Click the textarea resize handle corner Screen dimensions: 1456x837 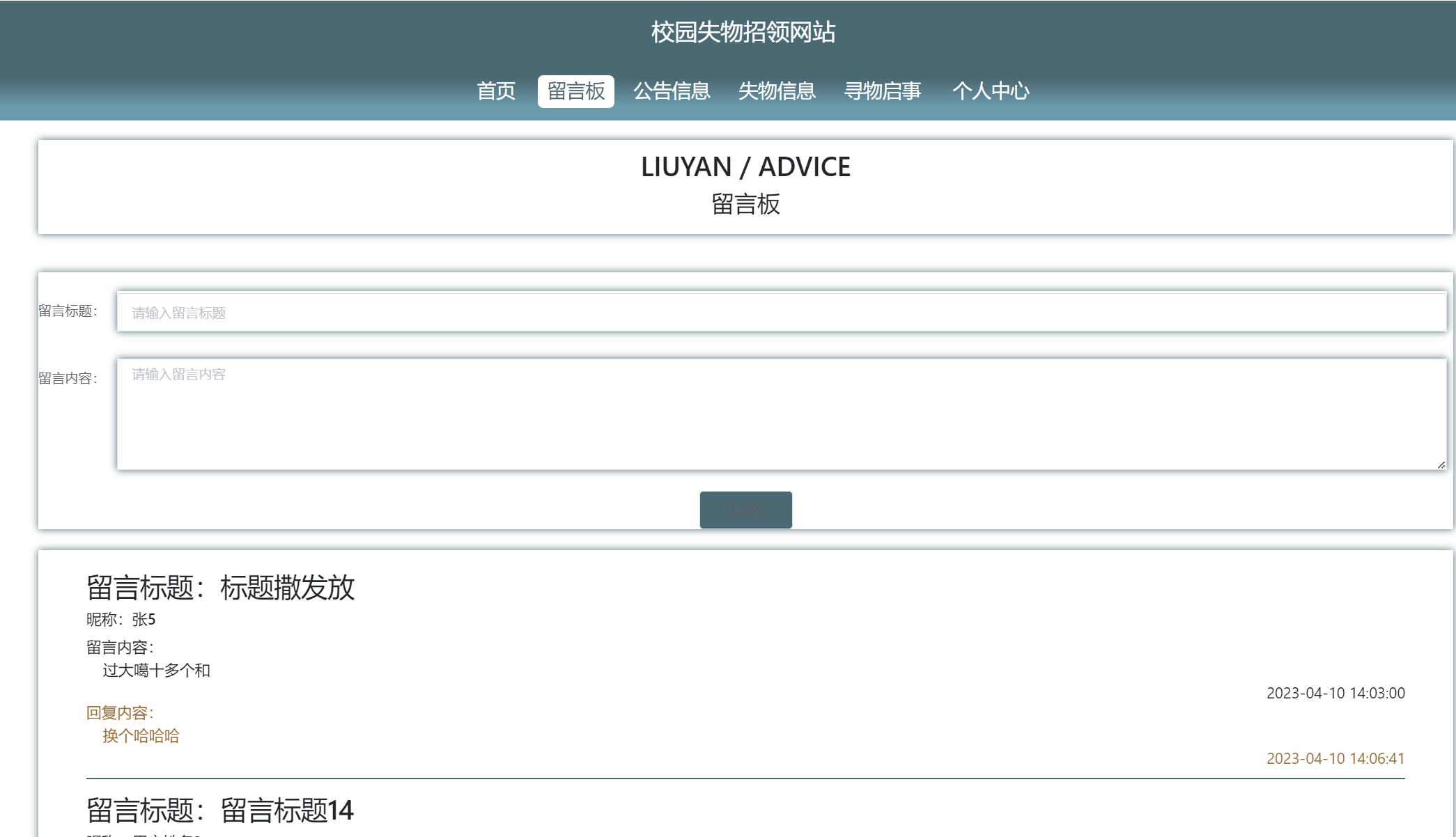pos(1441,464)
